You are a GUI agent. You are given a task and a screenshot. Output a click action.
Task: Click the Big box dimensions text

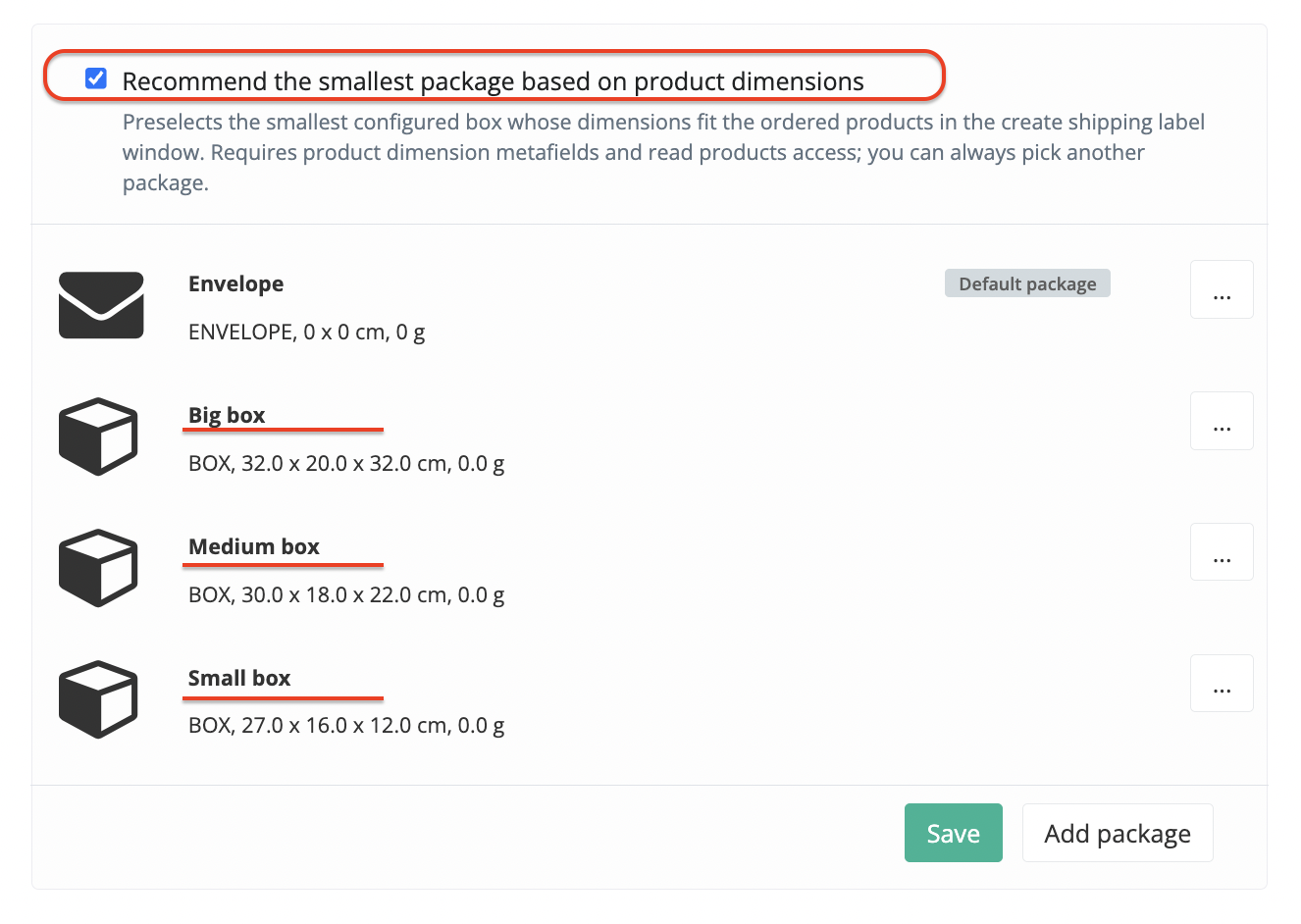click(x=346, y=463)
